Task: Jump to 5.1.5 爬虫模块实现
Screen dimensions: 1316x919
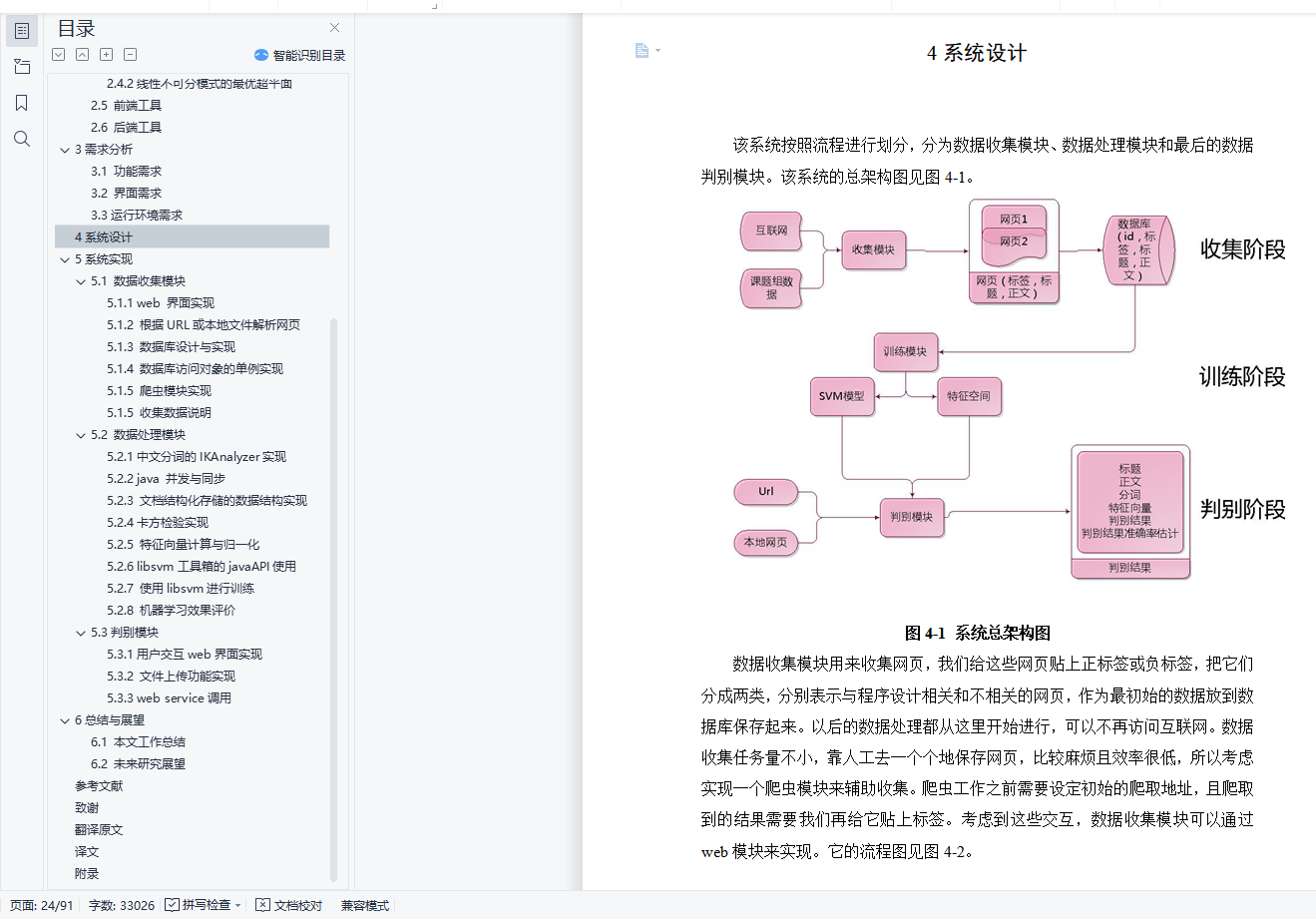Action: [x=160, y=391]
